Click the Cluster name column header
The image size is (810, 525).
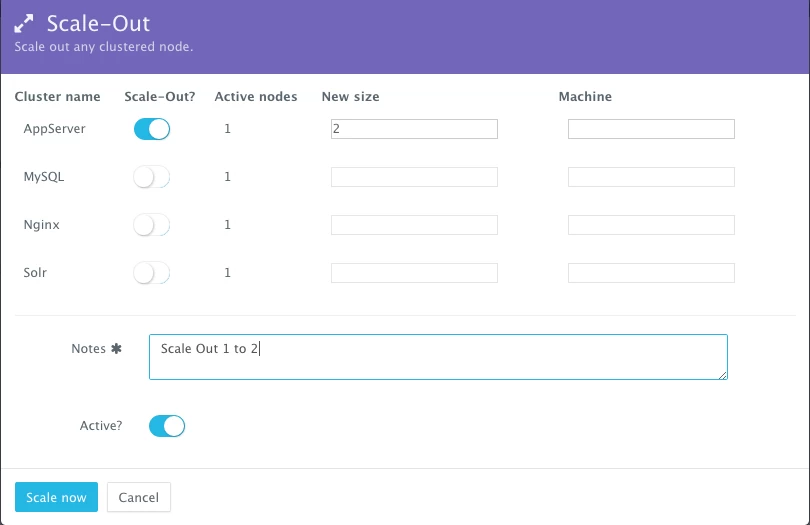point(57,97)
